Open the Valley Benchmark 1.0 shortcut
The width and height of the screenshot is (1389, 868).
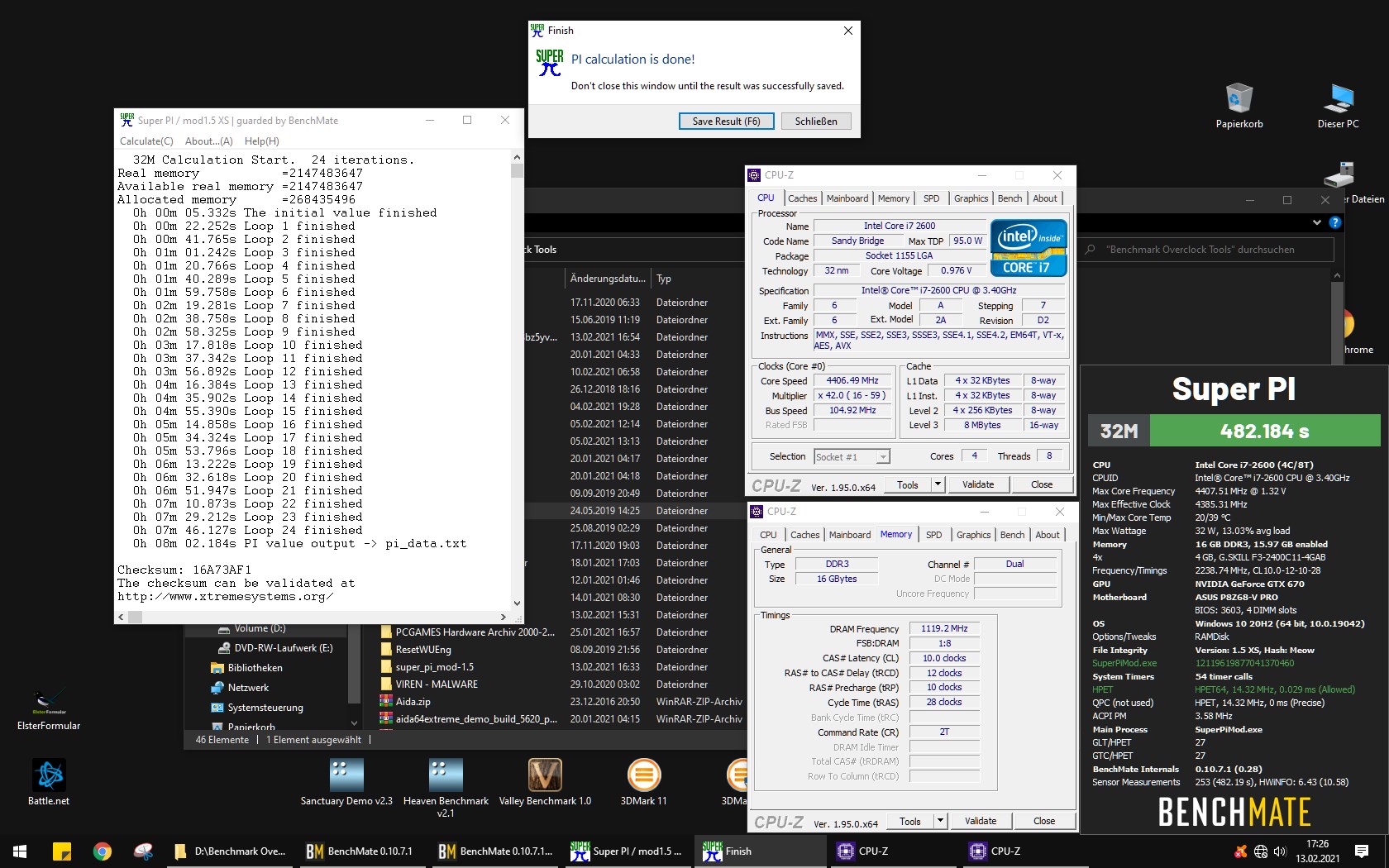point(545,782)
